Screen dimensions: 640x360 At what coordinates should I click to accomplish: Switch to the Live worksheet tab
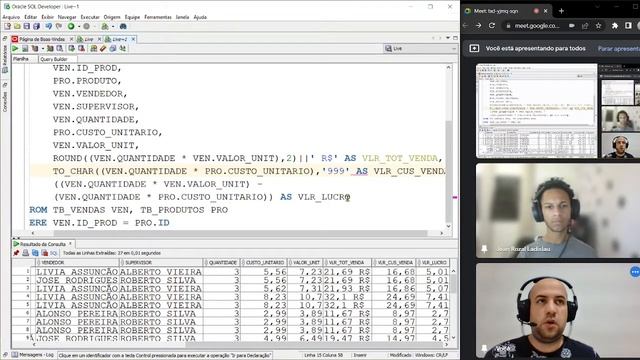click(88, 39)
